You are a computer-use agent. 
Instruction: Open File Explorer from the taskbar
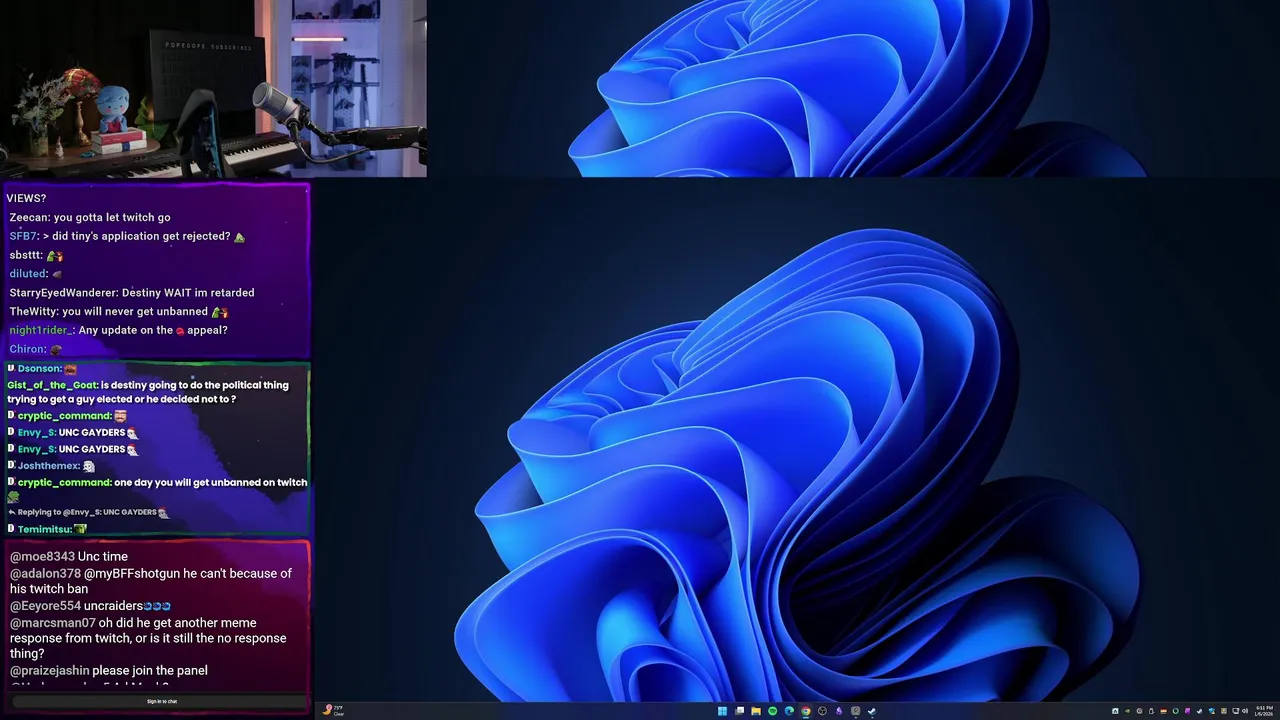tap(756, 711)
